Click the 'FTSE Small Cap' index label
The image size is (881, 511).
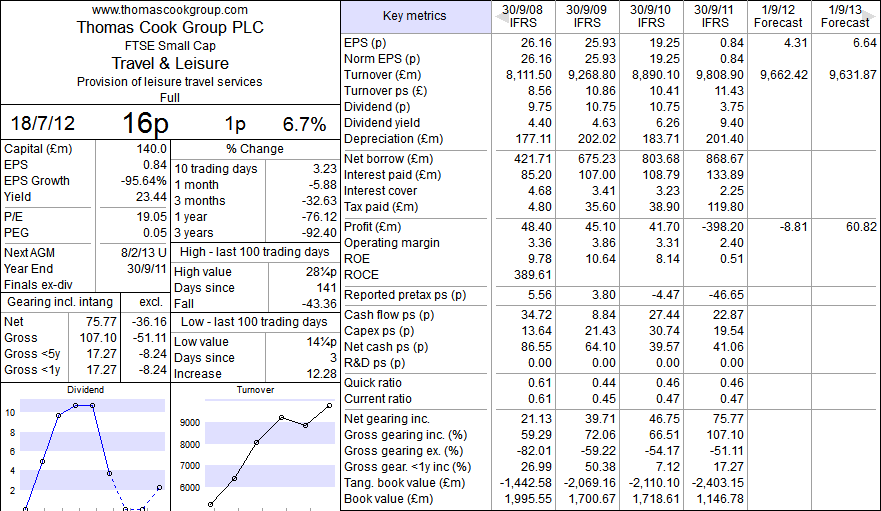170,46
